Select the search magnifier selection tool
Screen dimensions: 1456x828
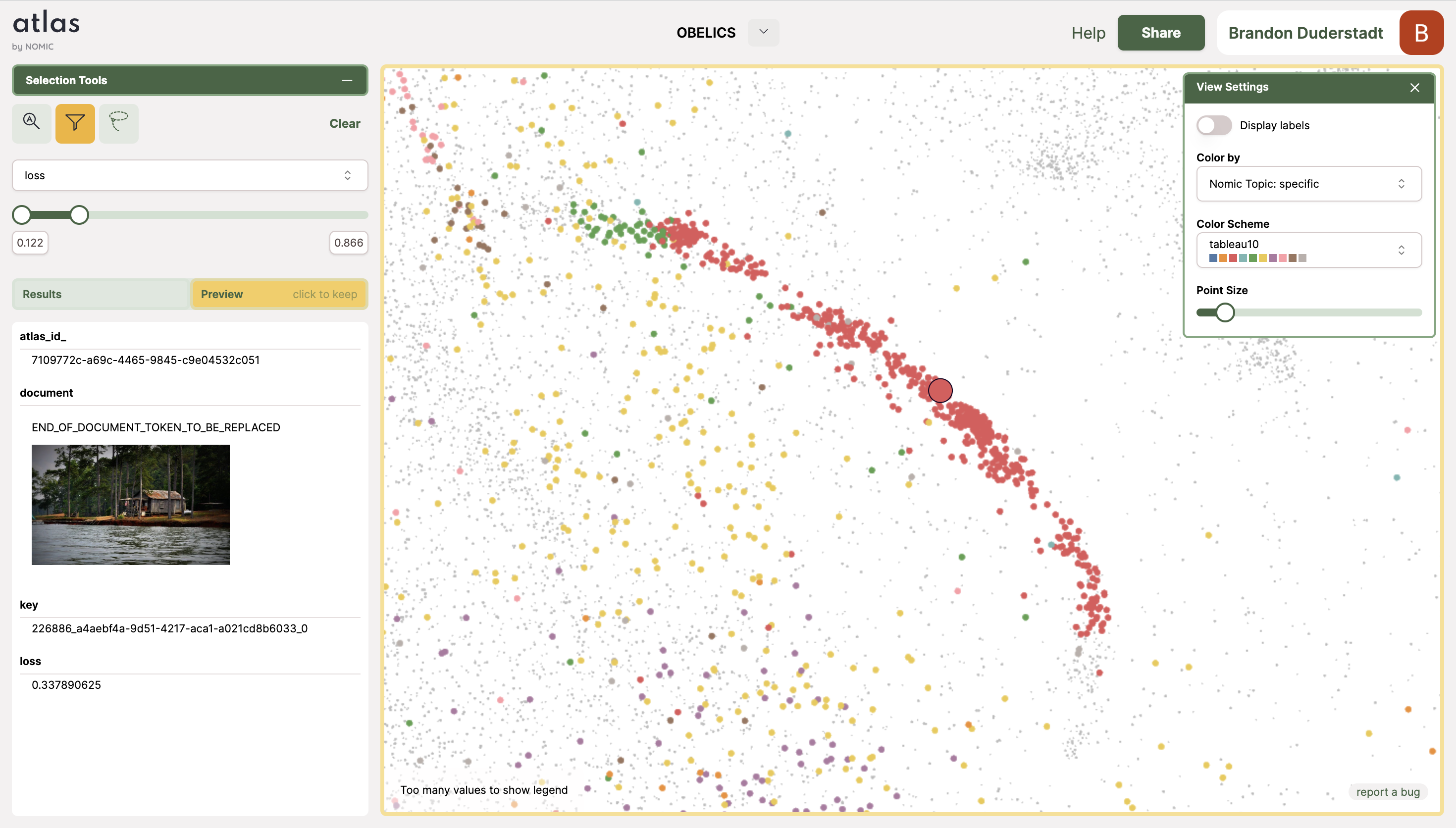click(31, 123)
